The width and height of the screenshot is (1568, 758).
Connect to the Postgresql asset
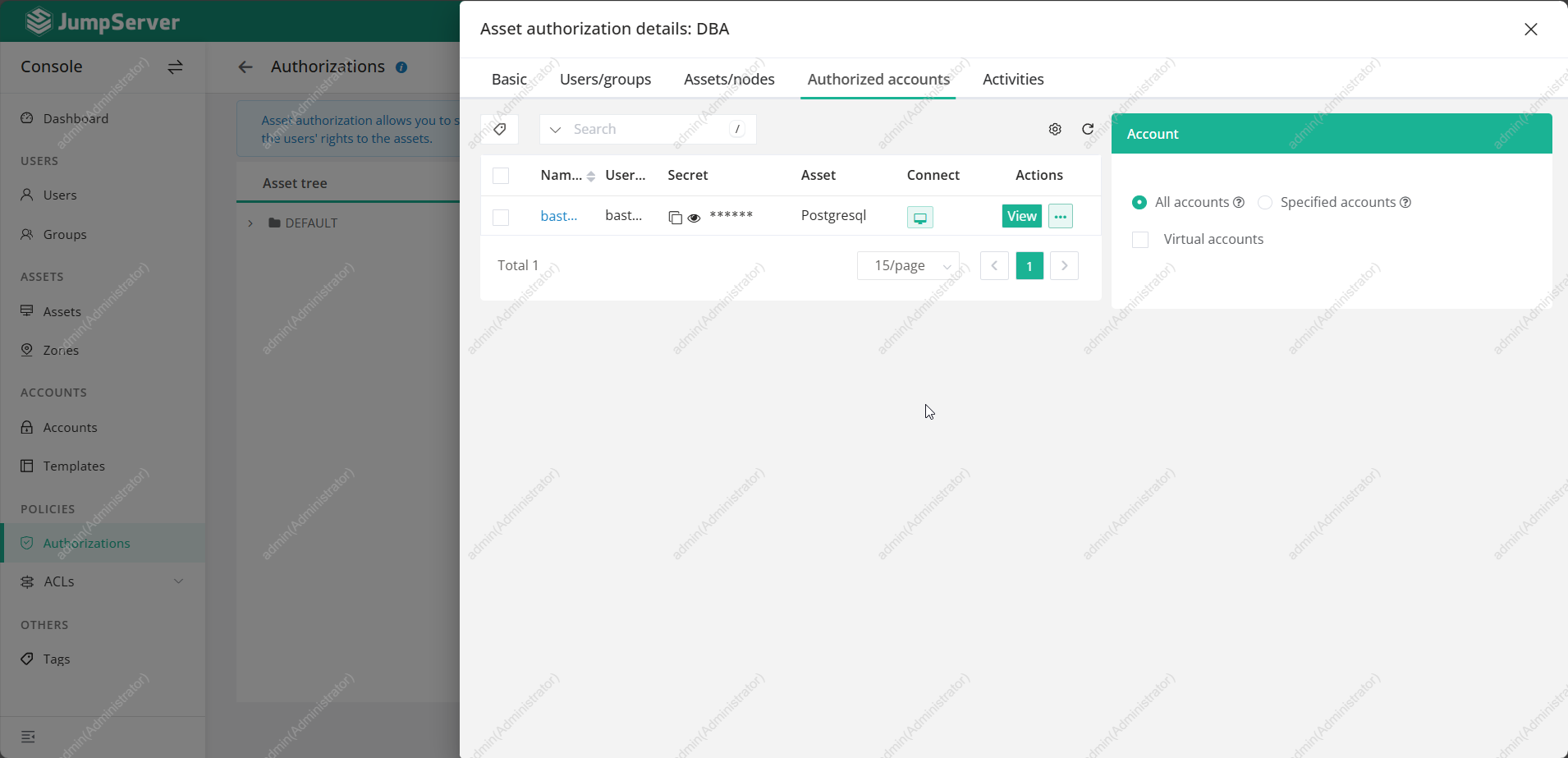pos(919,217)
